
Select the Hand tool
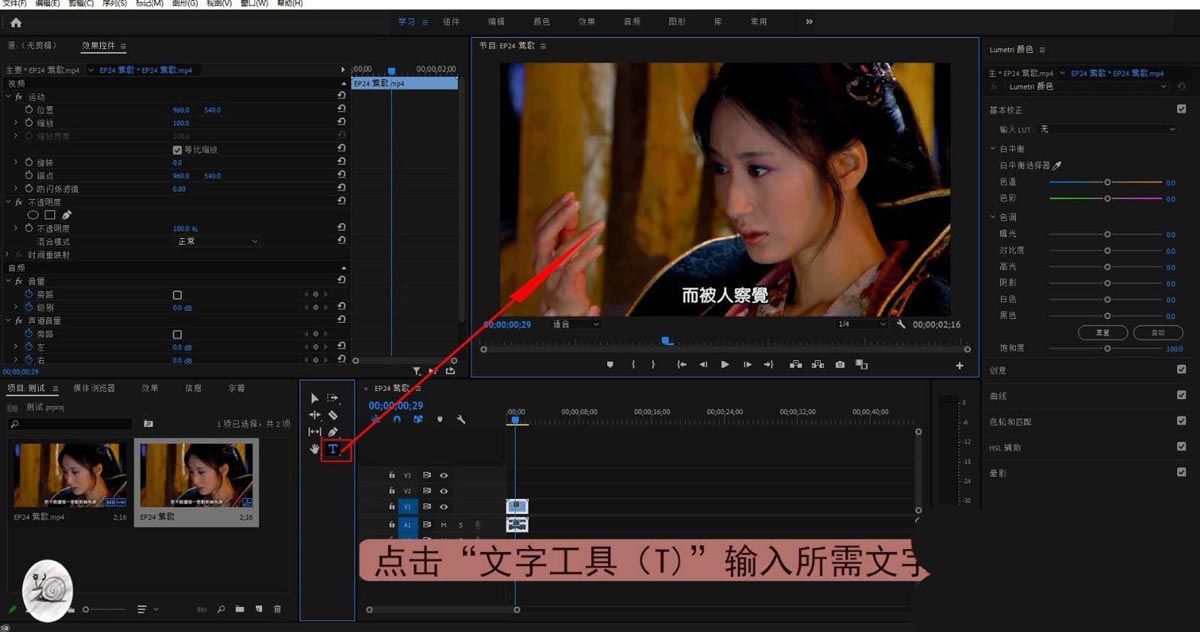(315, 450)
